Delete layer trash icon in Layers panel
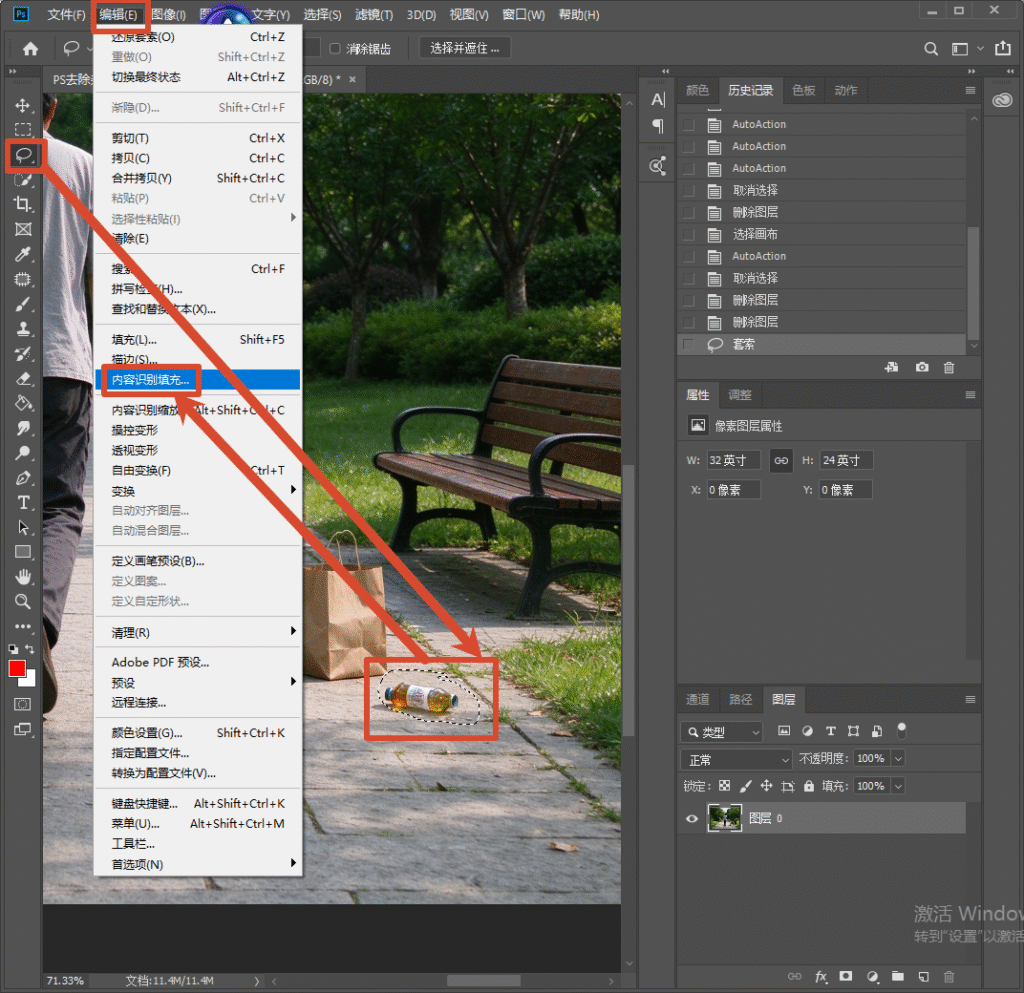The image size is (1024, 993). [x=949, y=977]
